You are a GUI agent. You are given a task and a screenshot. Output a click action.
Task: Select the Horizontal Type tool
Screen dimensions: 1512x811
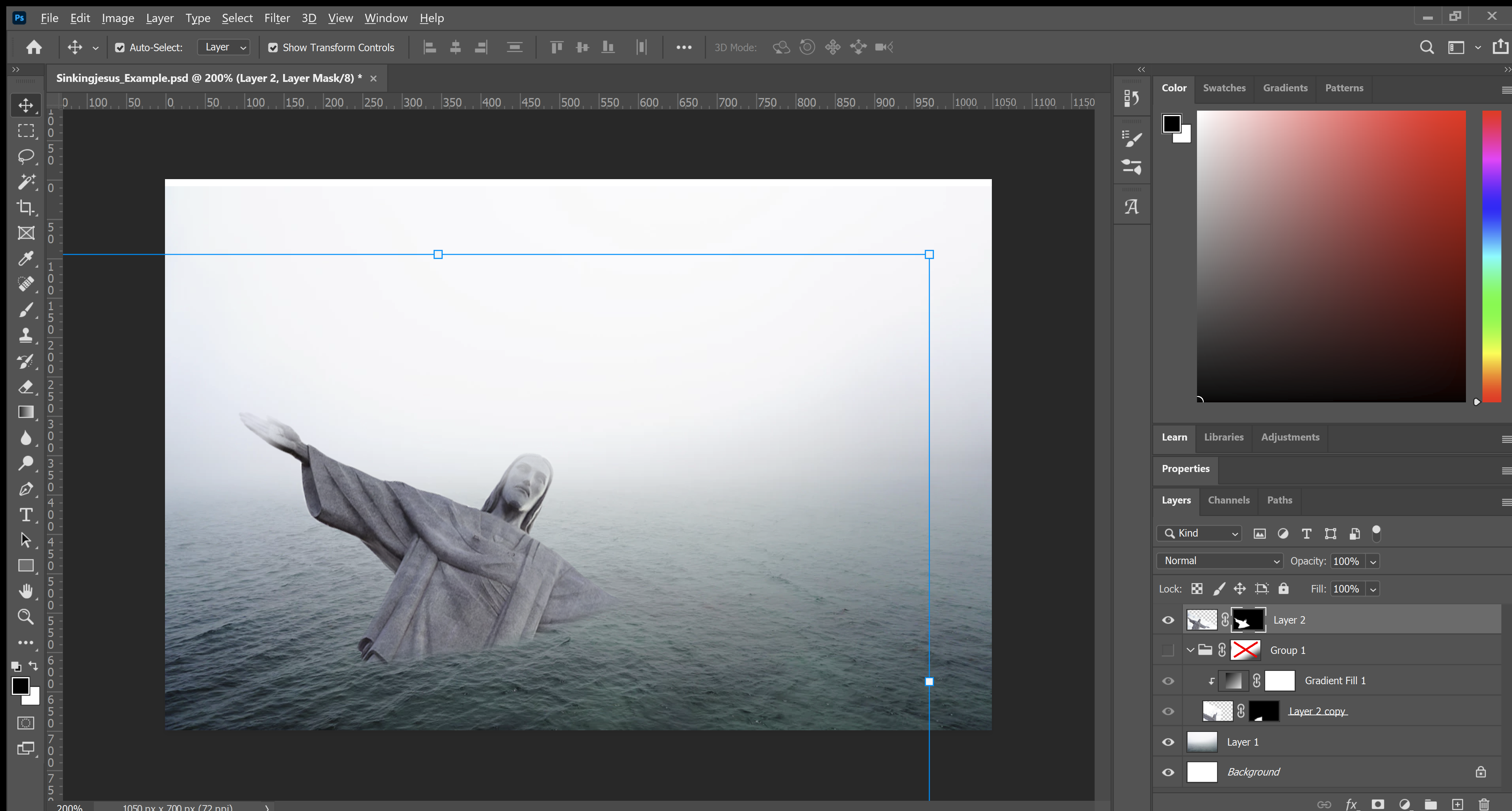tap(26, 515)
